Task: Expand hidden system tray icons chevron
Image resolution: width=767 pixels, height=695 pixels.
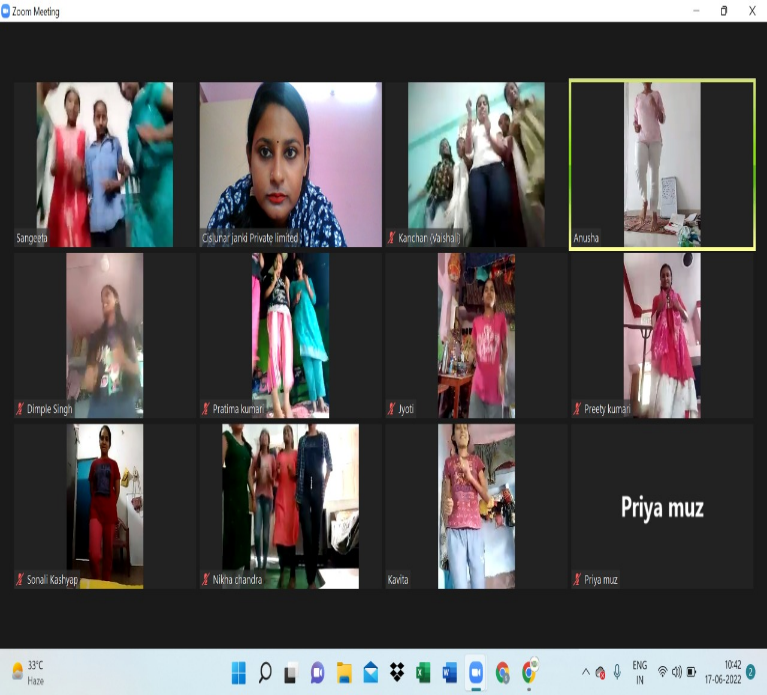Action: click(x=585, y=672)
